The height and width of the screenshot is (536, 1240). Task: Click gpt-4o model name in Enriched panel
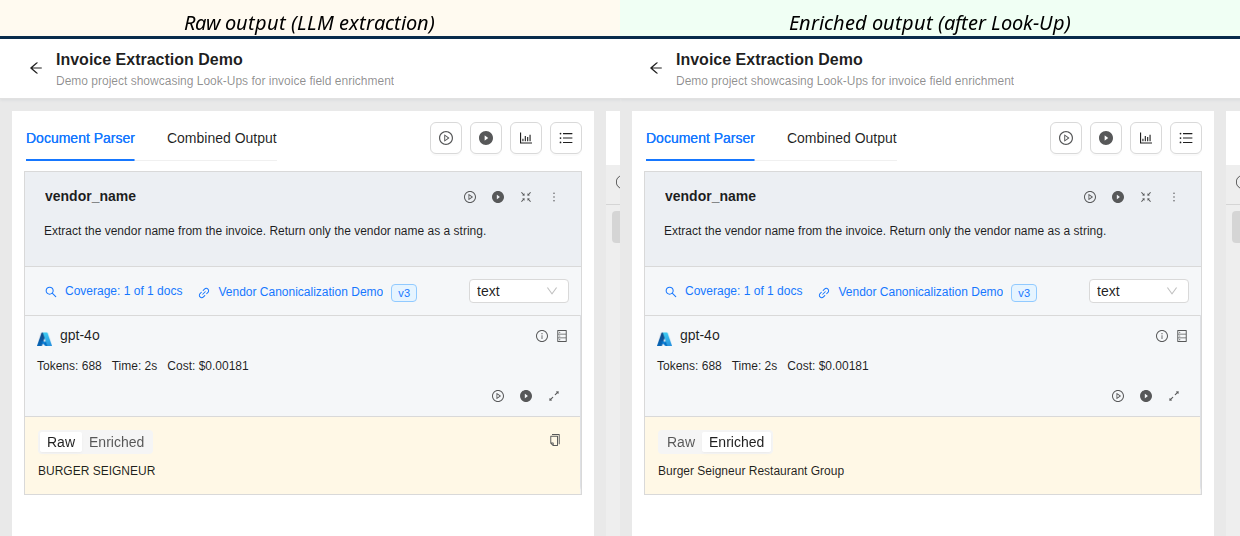(x=701, y=335)
